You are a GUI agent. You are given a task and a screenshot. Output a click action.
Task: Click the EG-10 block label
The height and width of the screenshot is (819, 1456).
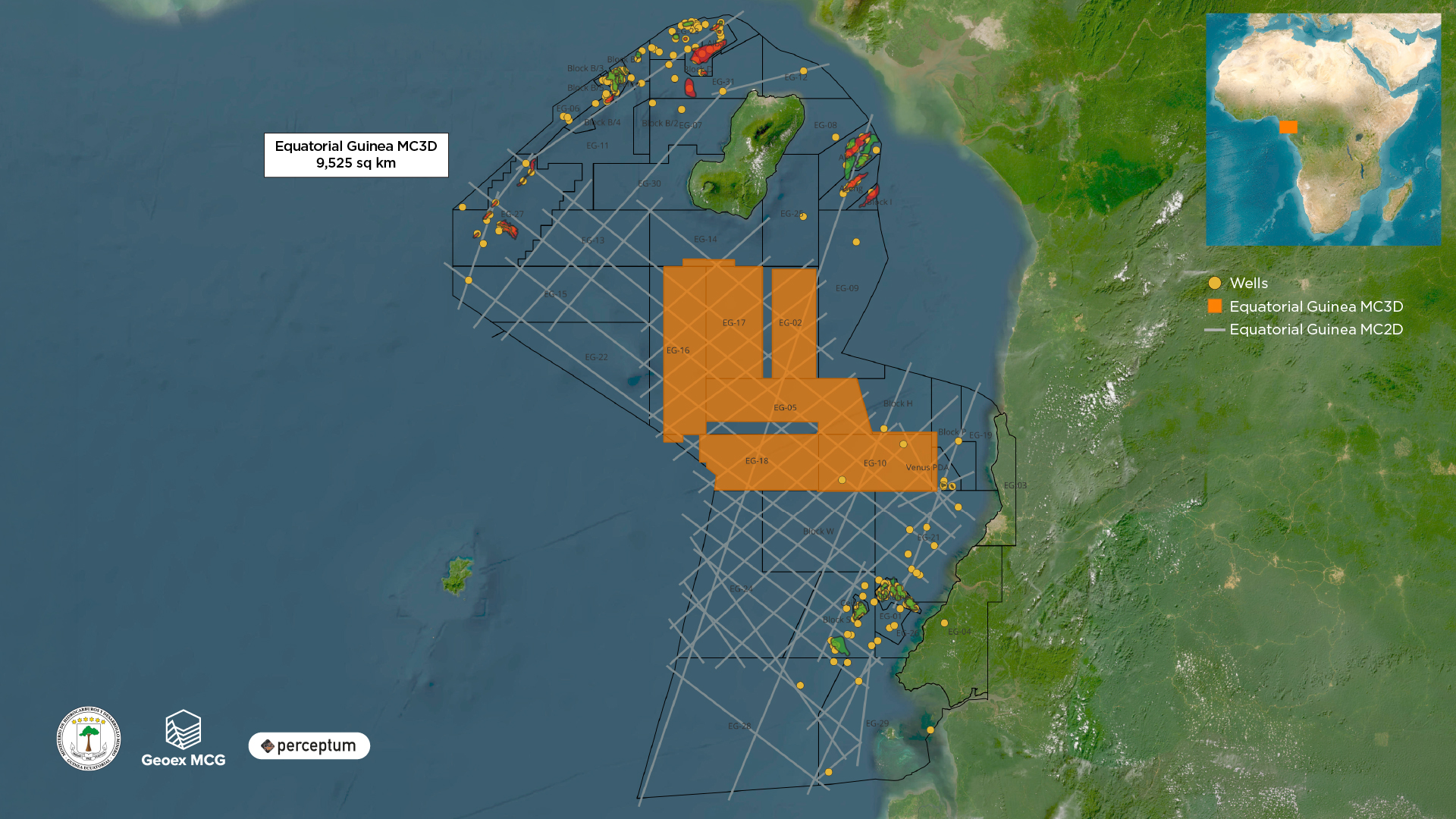874,463
